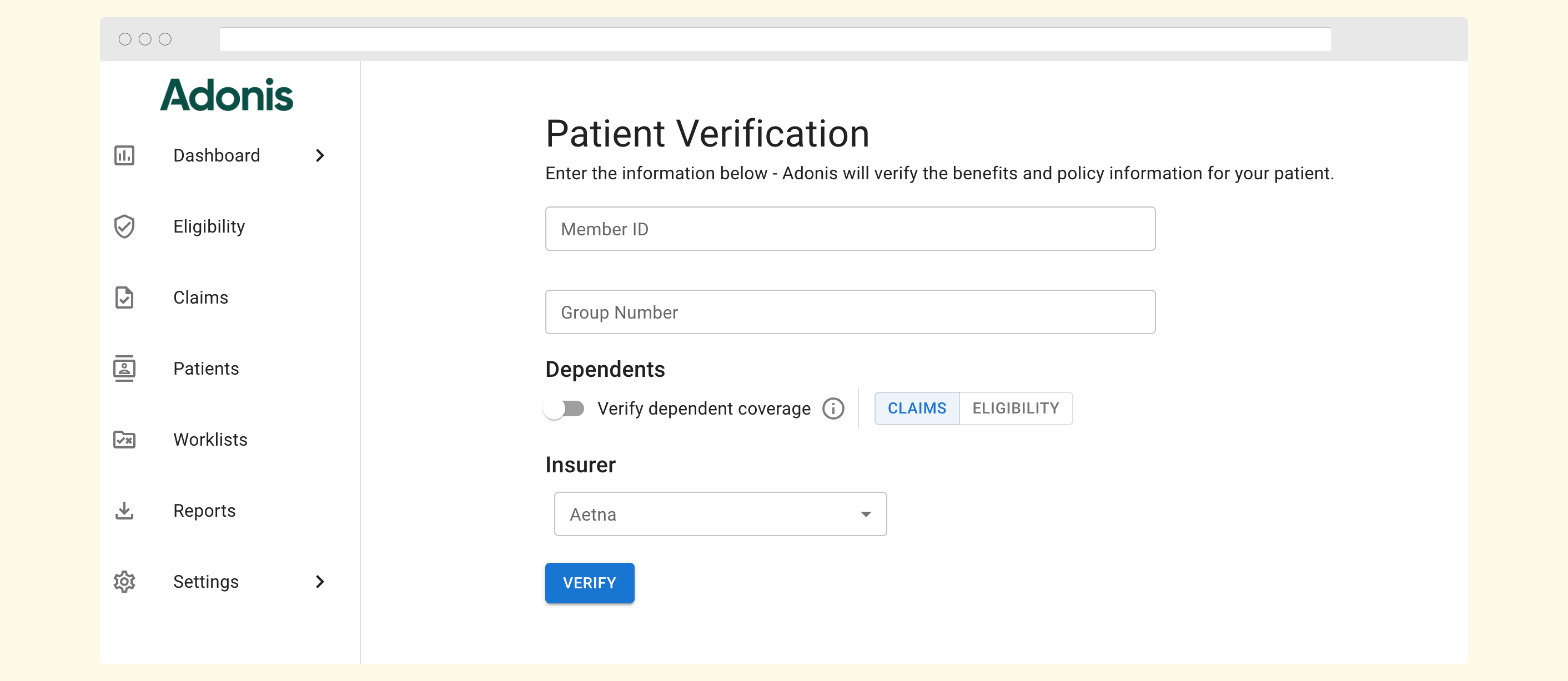
Task: Switch dependents mode to ELIGIBILITY
Action: click(1016, 408)
